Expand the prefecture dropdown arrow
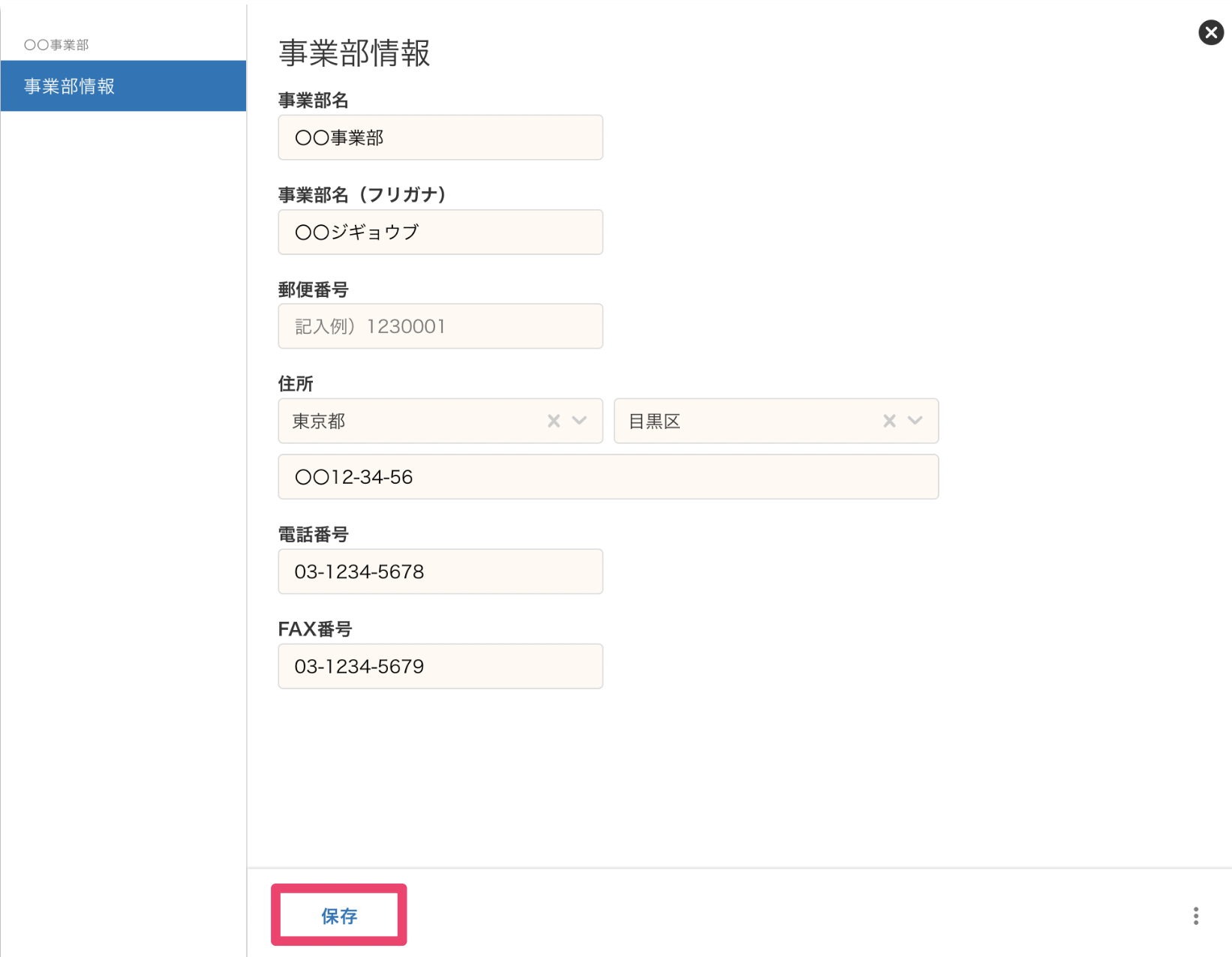The height and width of the screenshot is (957, 1232). [x=579, y=421]
